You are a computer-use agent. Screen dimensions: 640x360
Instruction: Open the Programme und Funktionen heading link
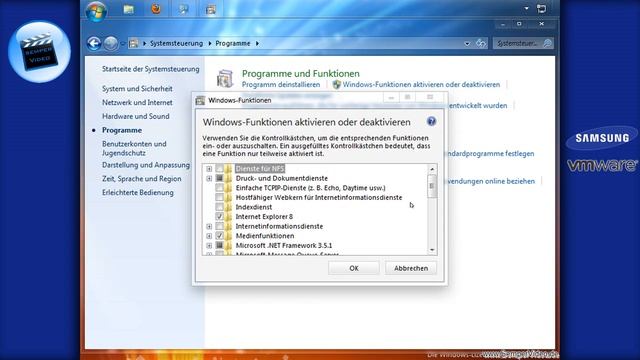pos(301,73)
